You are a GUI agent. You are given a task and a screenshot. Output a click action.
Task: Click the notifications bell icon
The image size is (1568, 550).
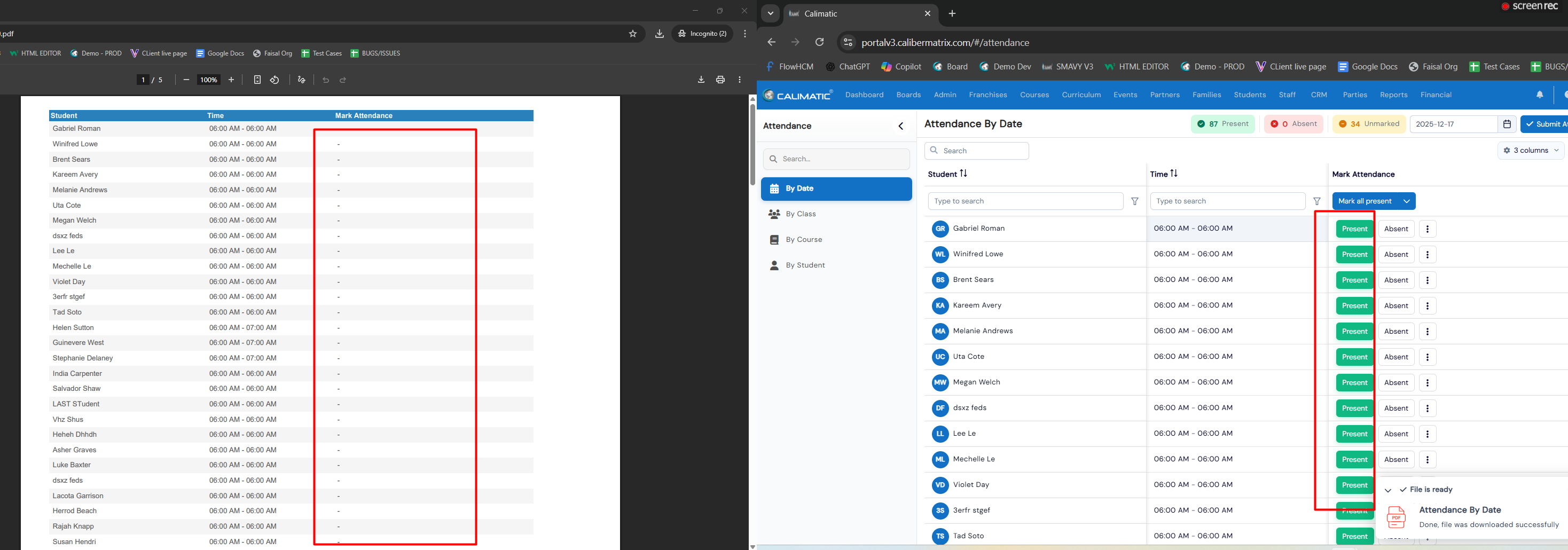[1539, 95]
